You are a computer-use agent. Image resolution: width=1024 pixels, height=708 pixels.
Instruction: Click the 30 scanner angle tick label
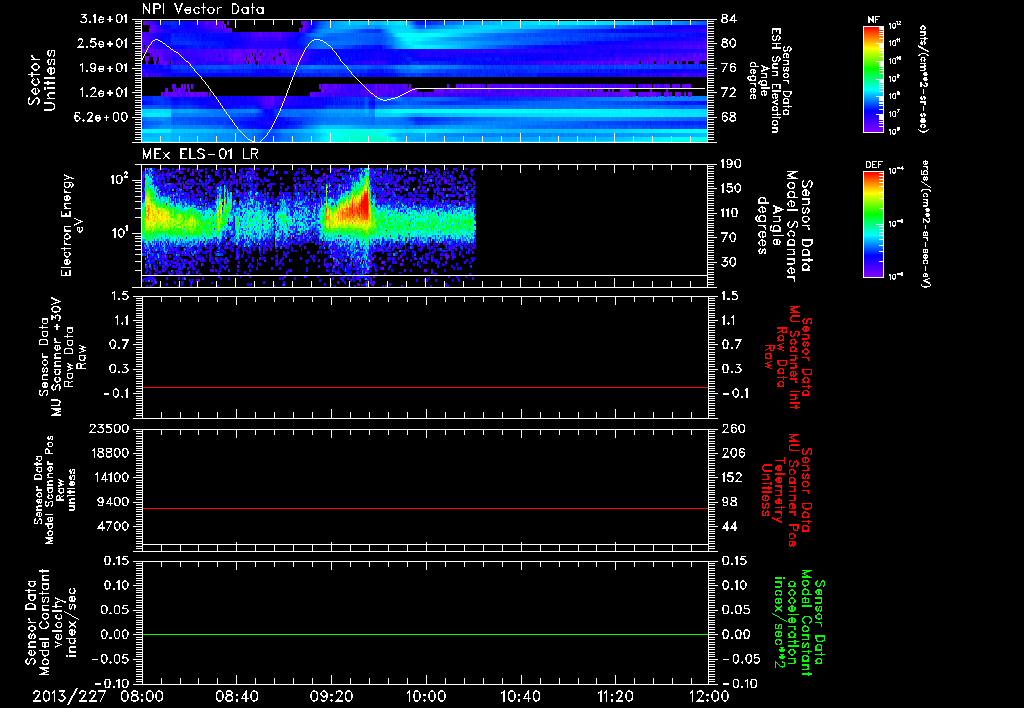pos(729,262)
